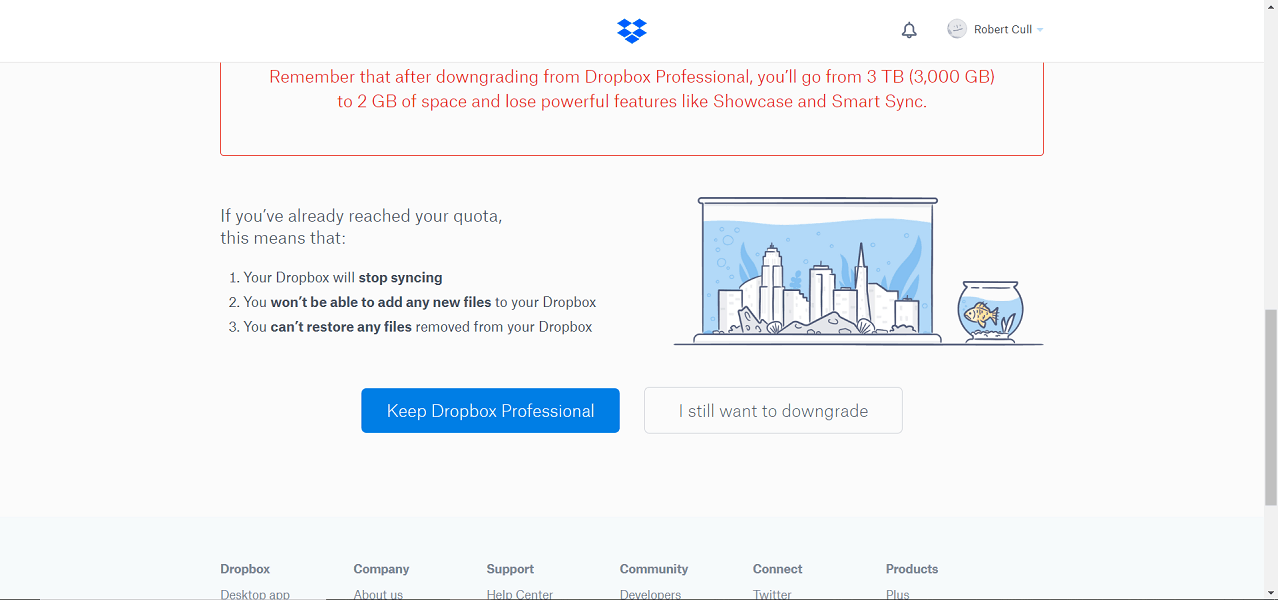Click the "Dropbox" footer column heading

coord(245,568)
